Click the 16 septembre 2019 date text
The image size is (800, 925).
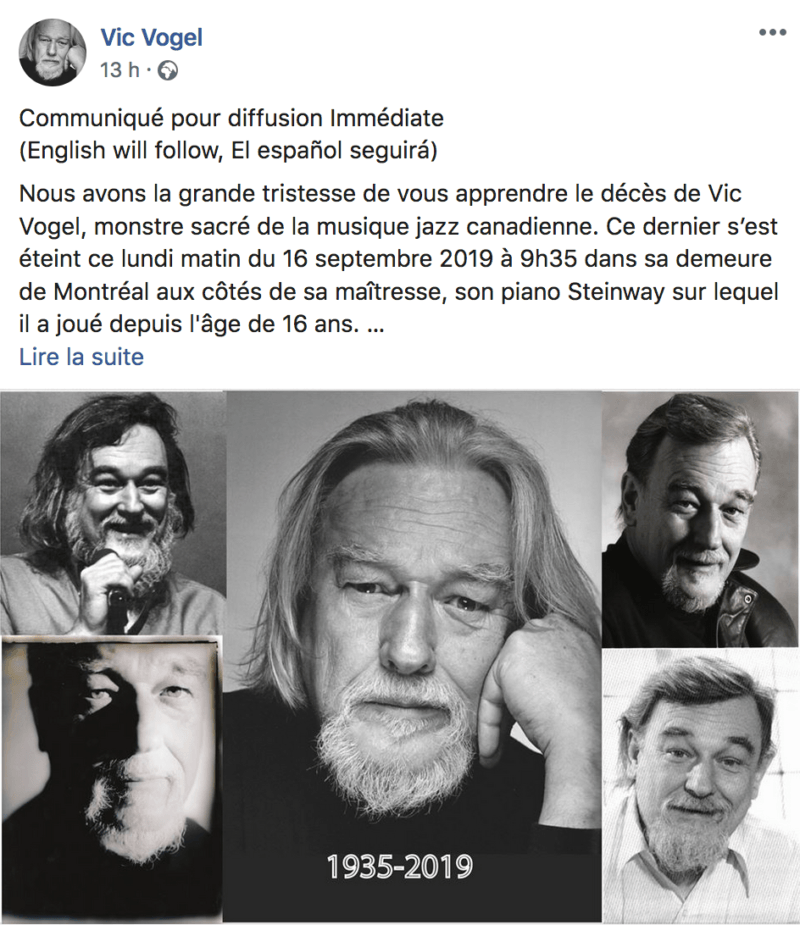point(388,259)
